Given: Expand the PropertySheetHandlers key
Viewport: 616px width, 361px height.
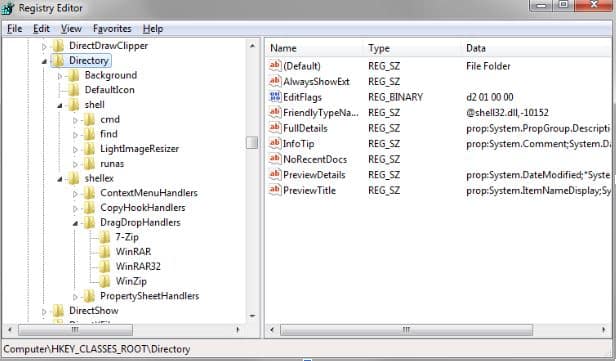Looking at the screenshot, I should [x=75, y=297].
